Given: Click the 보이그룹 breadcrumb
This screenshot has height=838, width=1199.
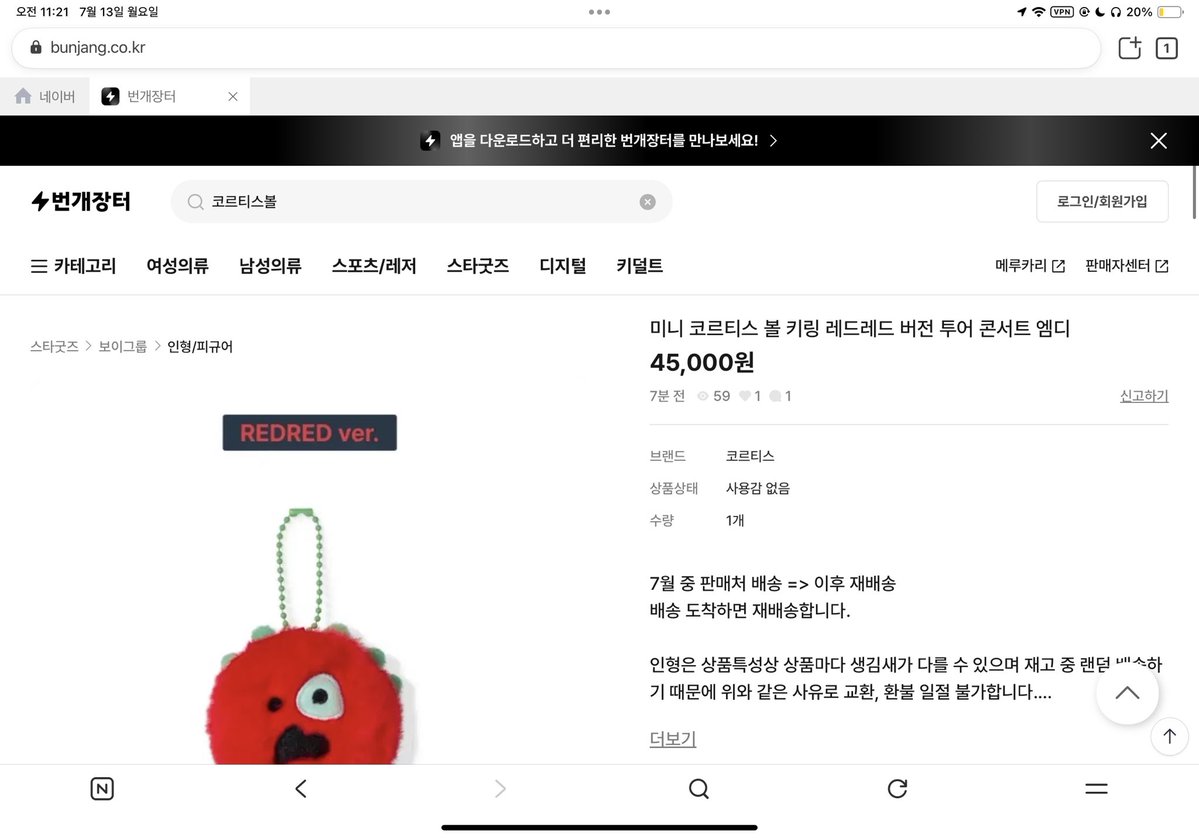Looking at the screenshot, I should click(122, 346).
